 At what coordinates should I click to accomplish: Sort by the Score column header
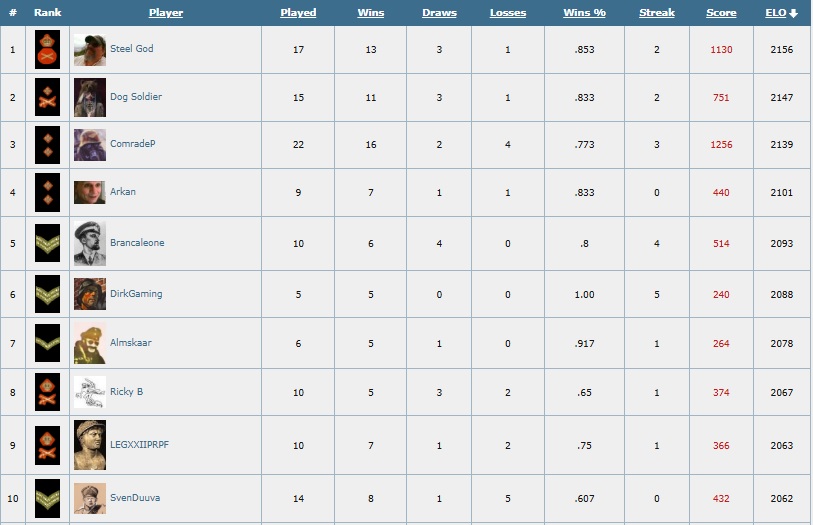pyautogui.click(x=721, y=13)
